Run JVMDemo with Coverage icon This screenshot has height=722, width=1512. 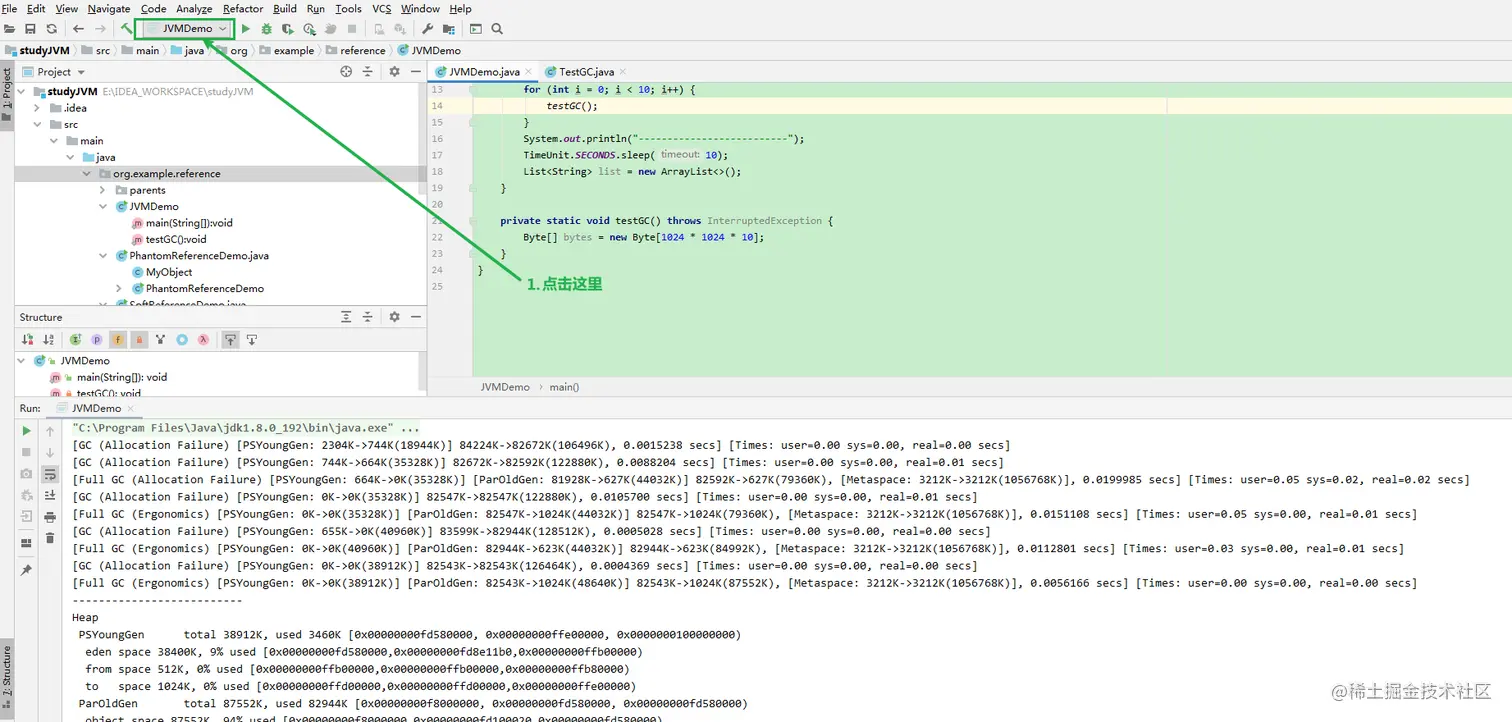click(x=288, y=29)
